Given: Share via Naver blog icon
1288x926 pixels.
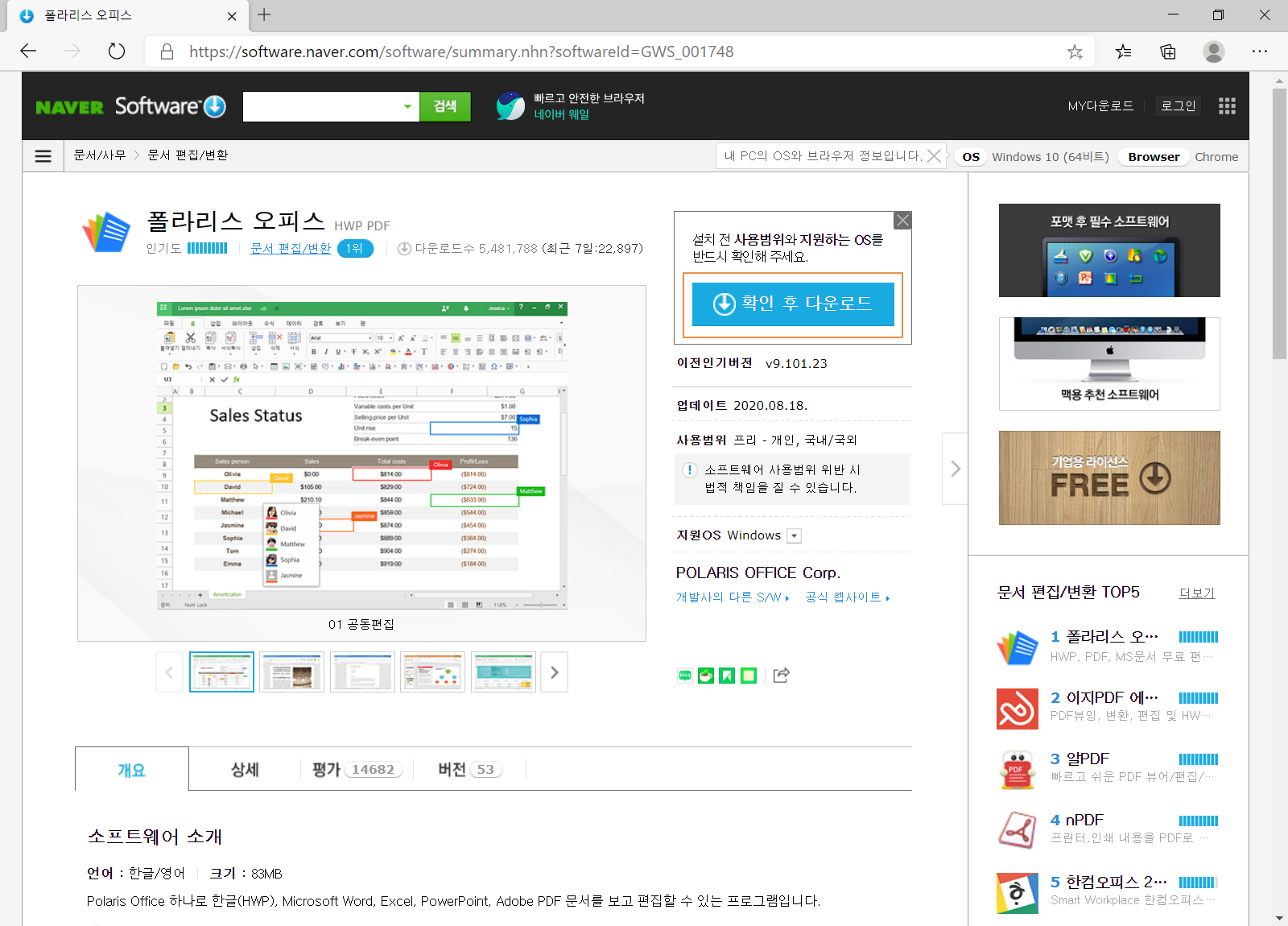Looking at the screenshot, I should pyautogui.click(x=685, y=676).
